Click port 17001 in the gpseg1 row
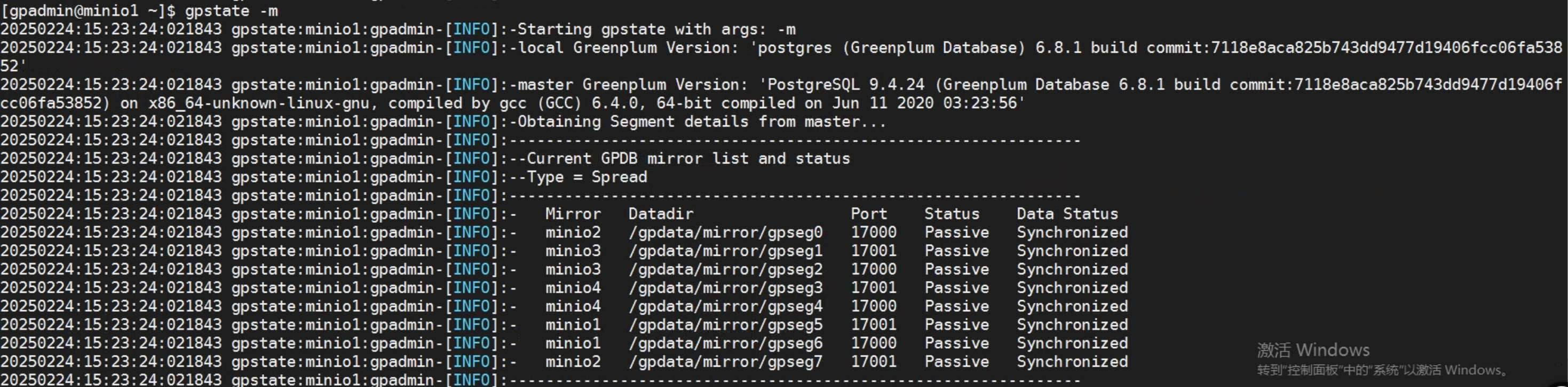This screenshot has width=1568, height=387. [x=874, y=251]
